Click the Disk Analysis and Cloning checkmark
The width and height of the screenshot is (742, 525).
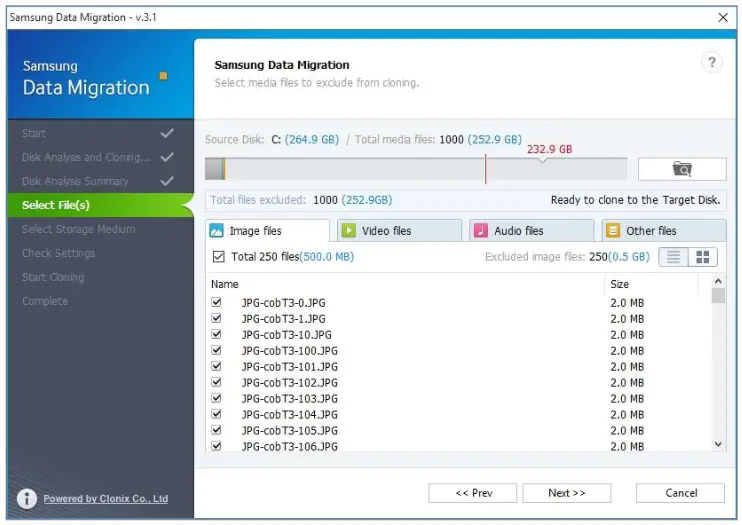coord(167,157)
